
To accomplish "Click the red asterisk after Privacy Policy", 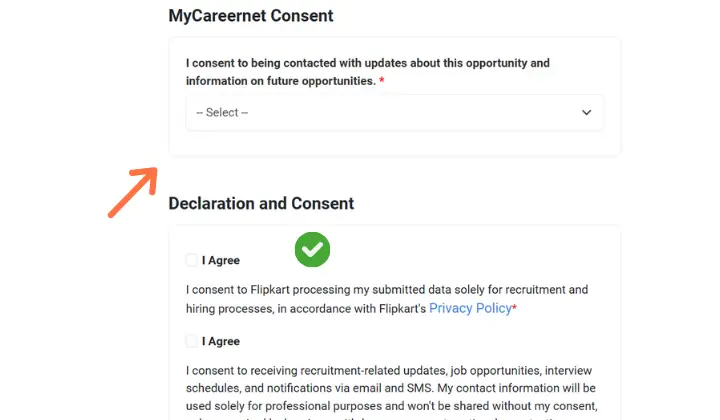I will point(515,306).
